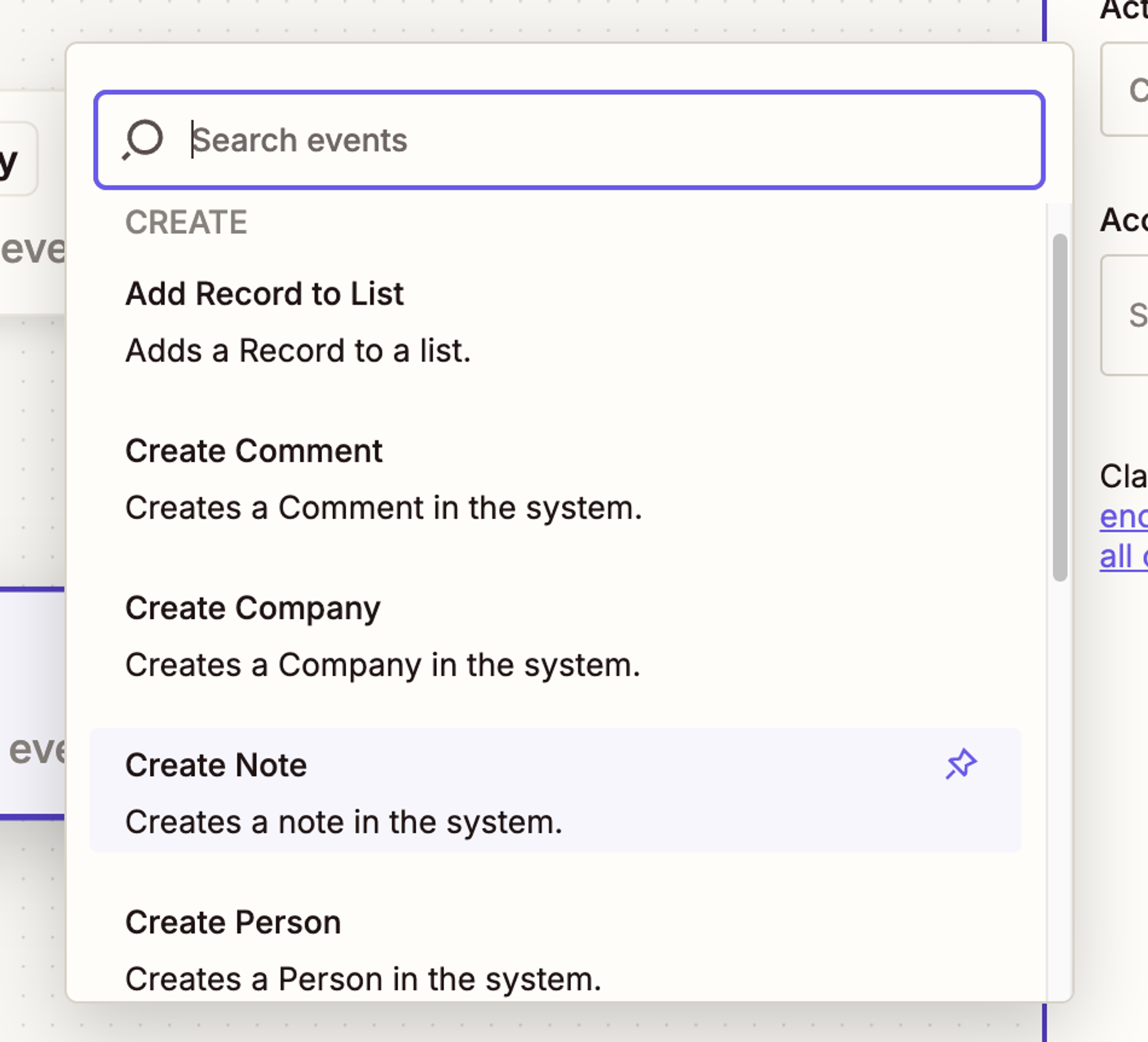Viewport: 1148px width, 1042px height.
Task: Choose the Create Comment event
Action: pyautogui.click(x=254, y=451)
